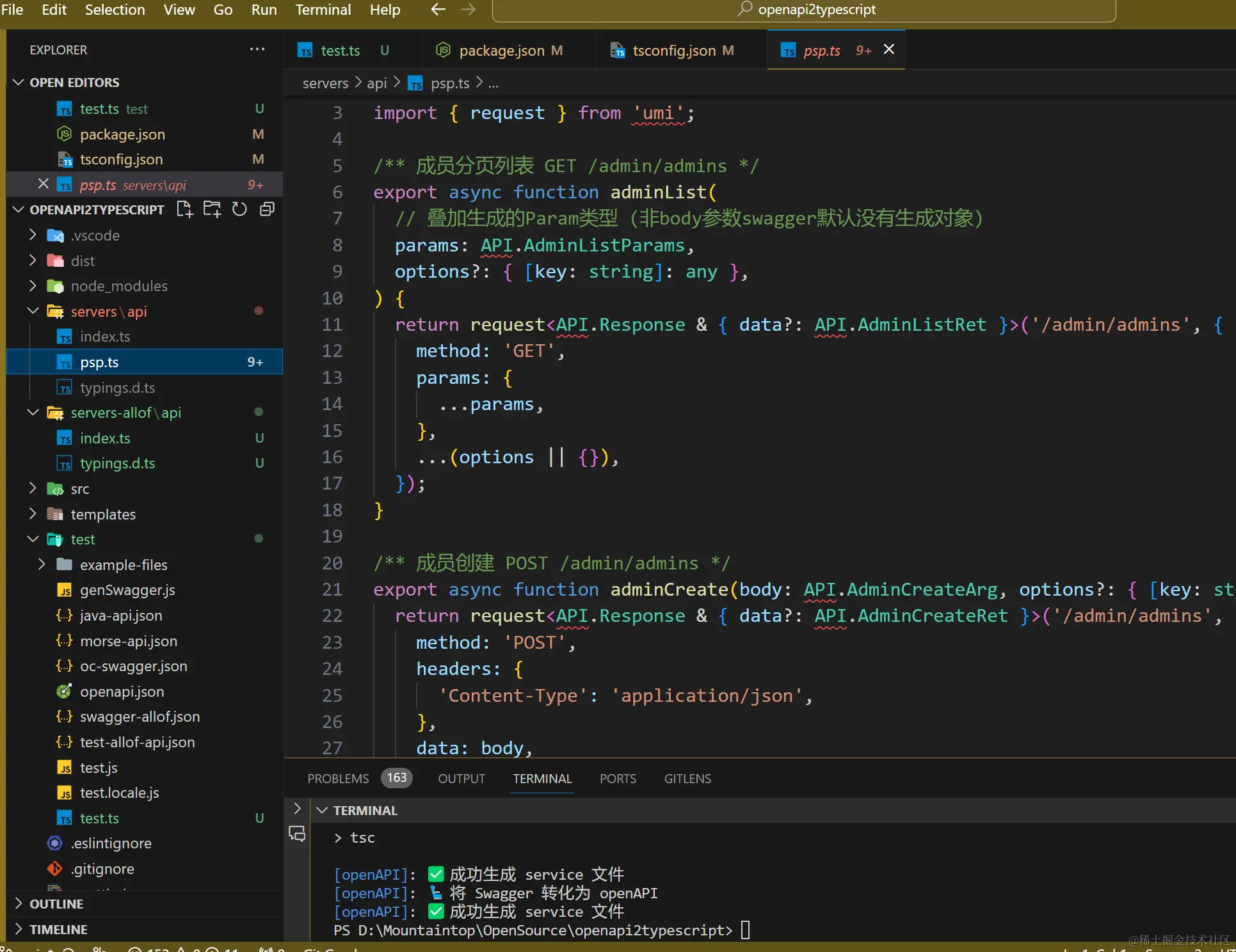The image size is (1236, 952).
Task: Open the View menu
Action: 179,10
